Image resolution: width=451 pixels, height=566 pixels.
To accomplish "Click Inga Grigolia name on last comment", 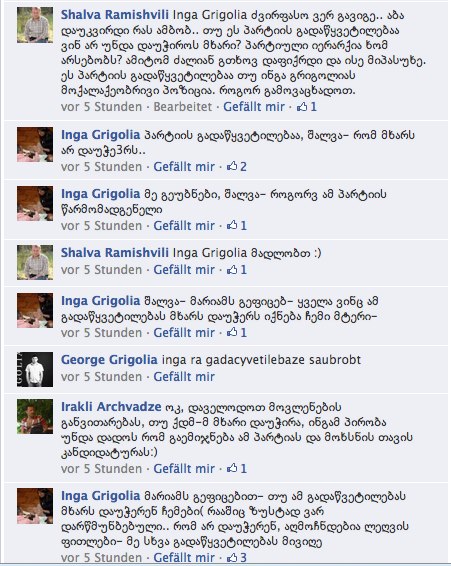I will tap(100, 496).
